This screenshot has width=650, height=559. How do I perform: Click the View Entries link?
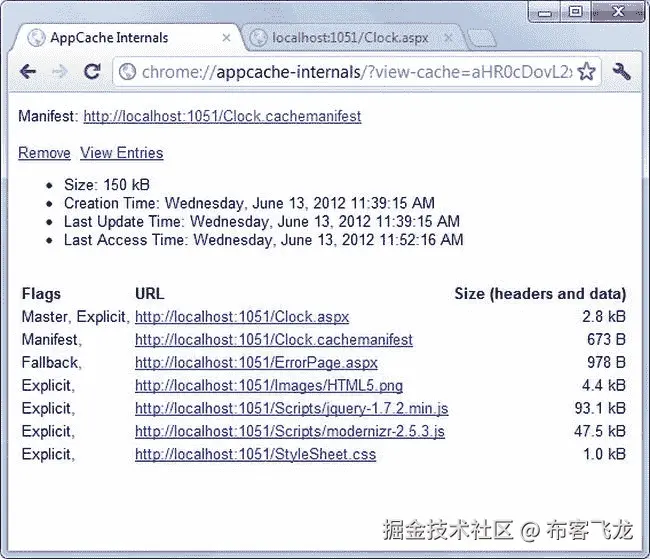(x=121, y=153)
